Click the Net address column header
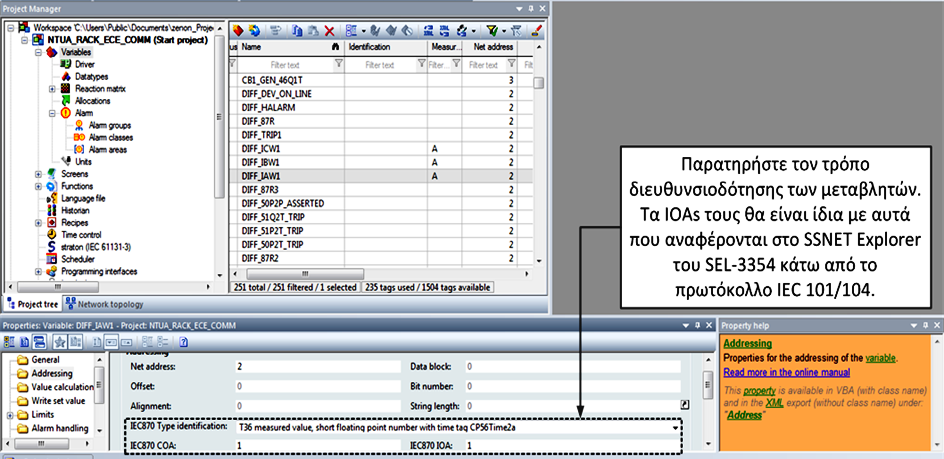This screenshot has width=944, height=459. click(x=489, y=47)
